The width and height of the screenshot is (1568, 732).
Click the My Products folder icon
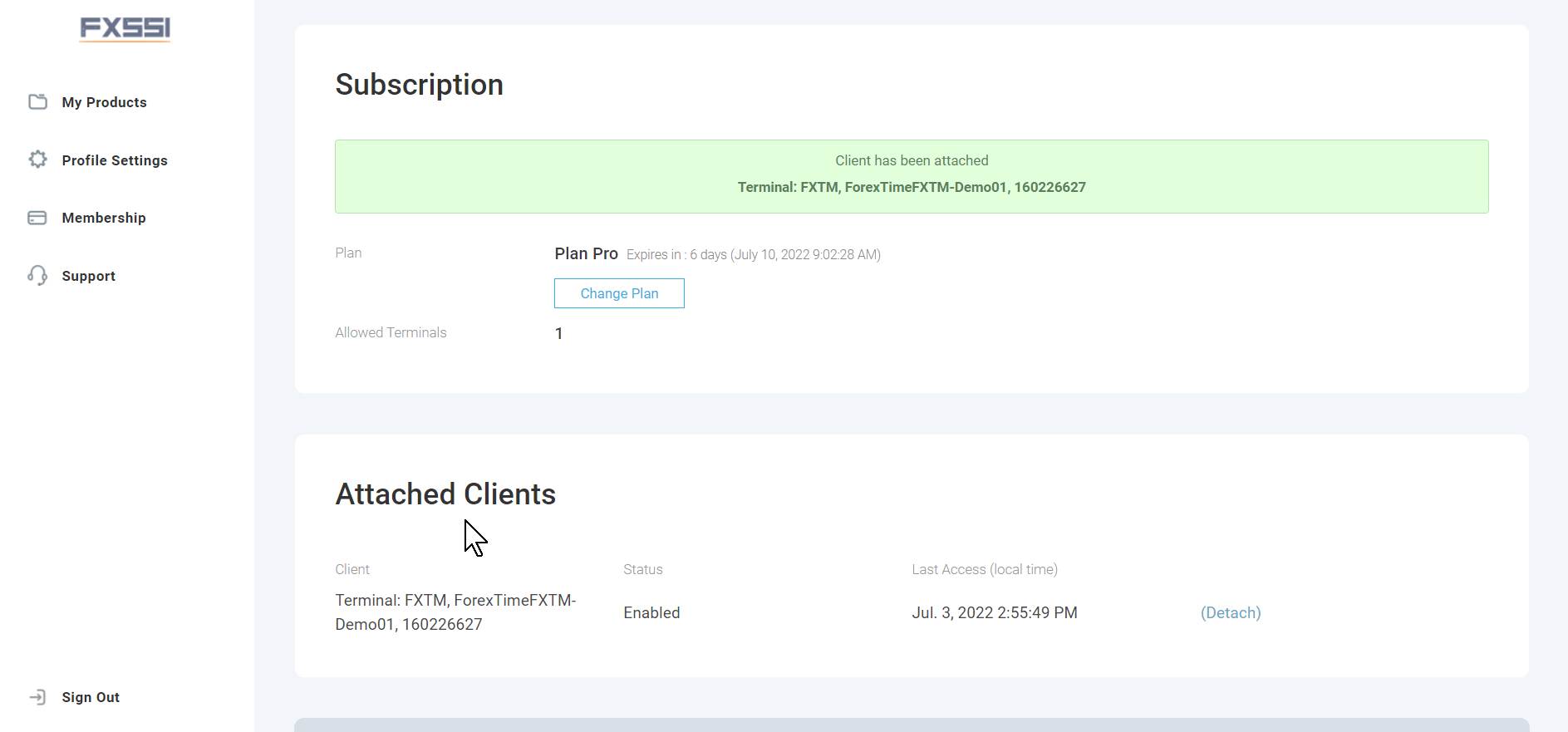37,101
